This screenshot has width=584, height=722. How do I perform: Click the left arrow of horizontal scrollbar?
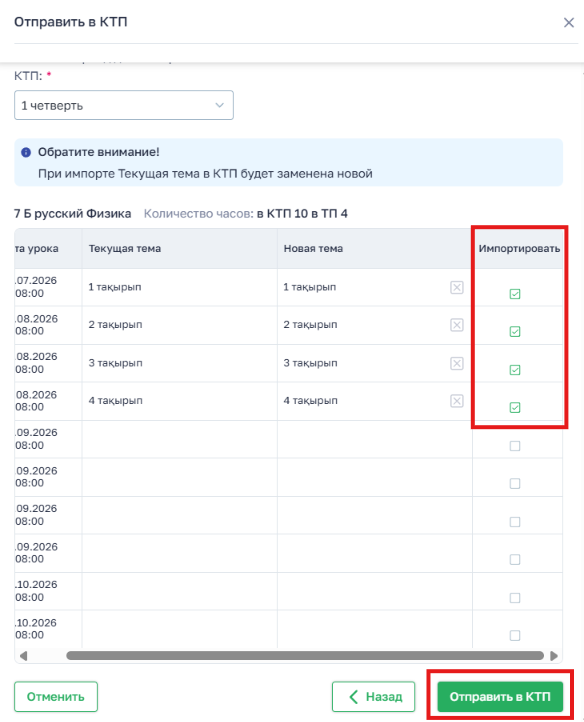(x=23, y=656)
